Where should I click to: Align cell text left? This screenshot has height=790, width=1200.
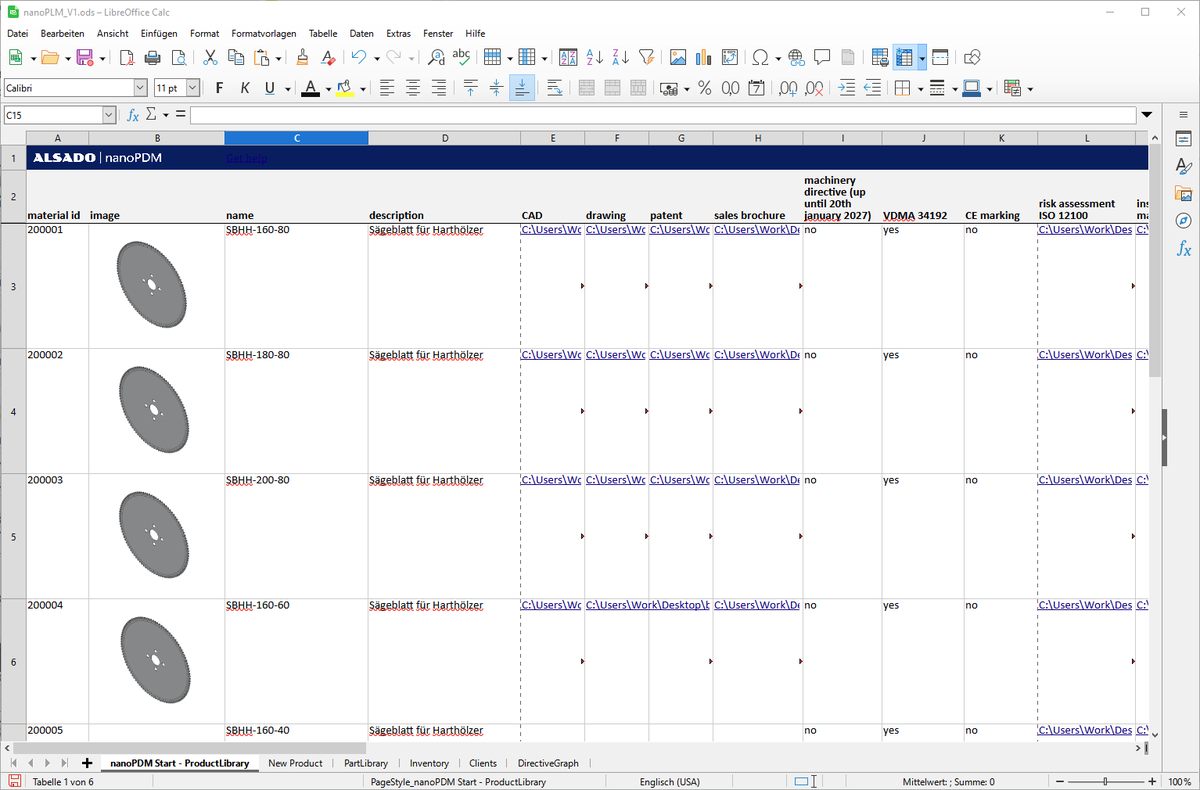(x=387, y=88)
